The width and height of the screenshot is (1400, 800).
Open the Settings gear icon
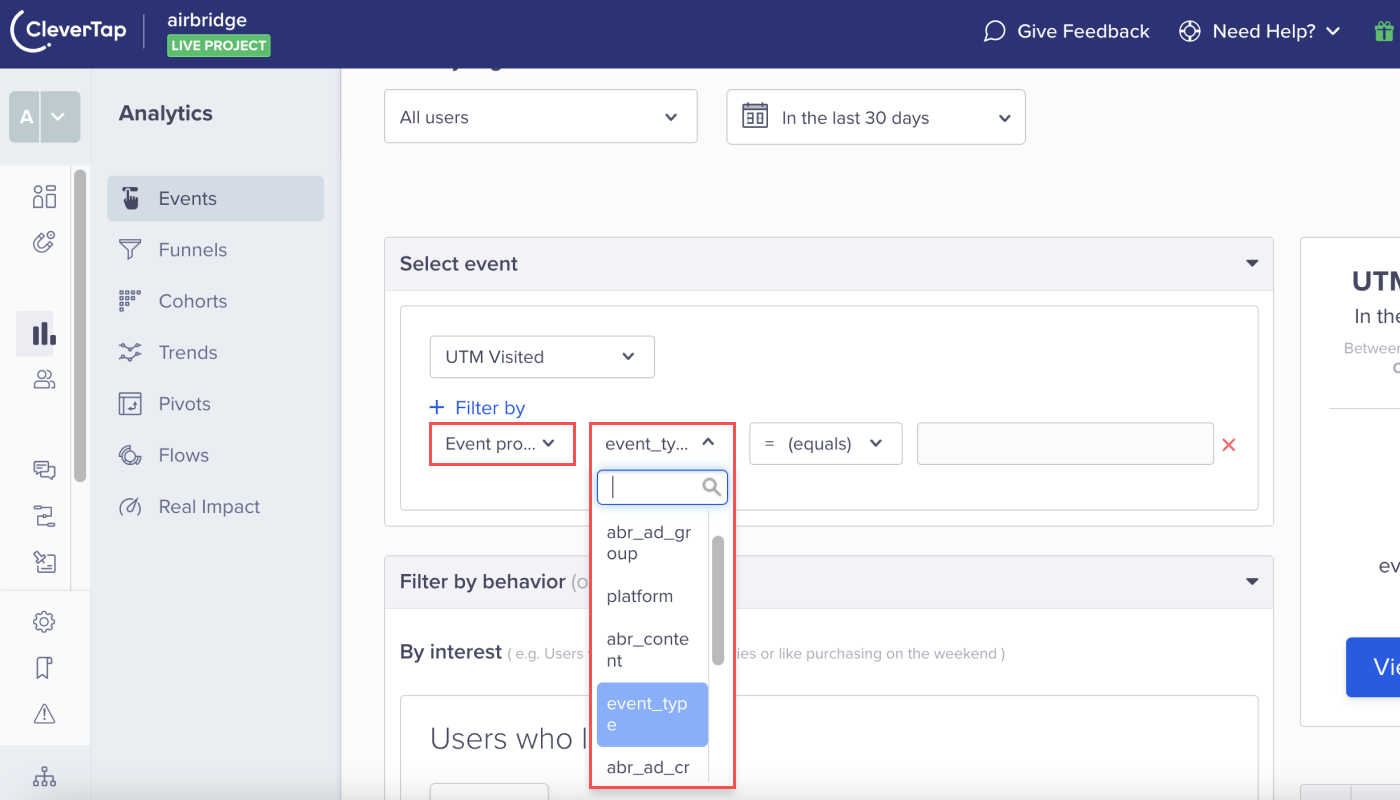(44, 622)
